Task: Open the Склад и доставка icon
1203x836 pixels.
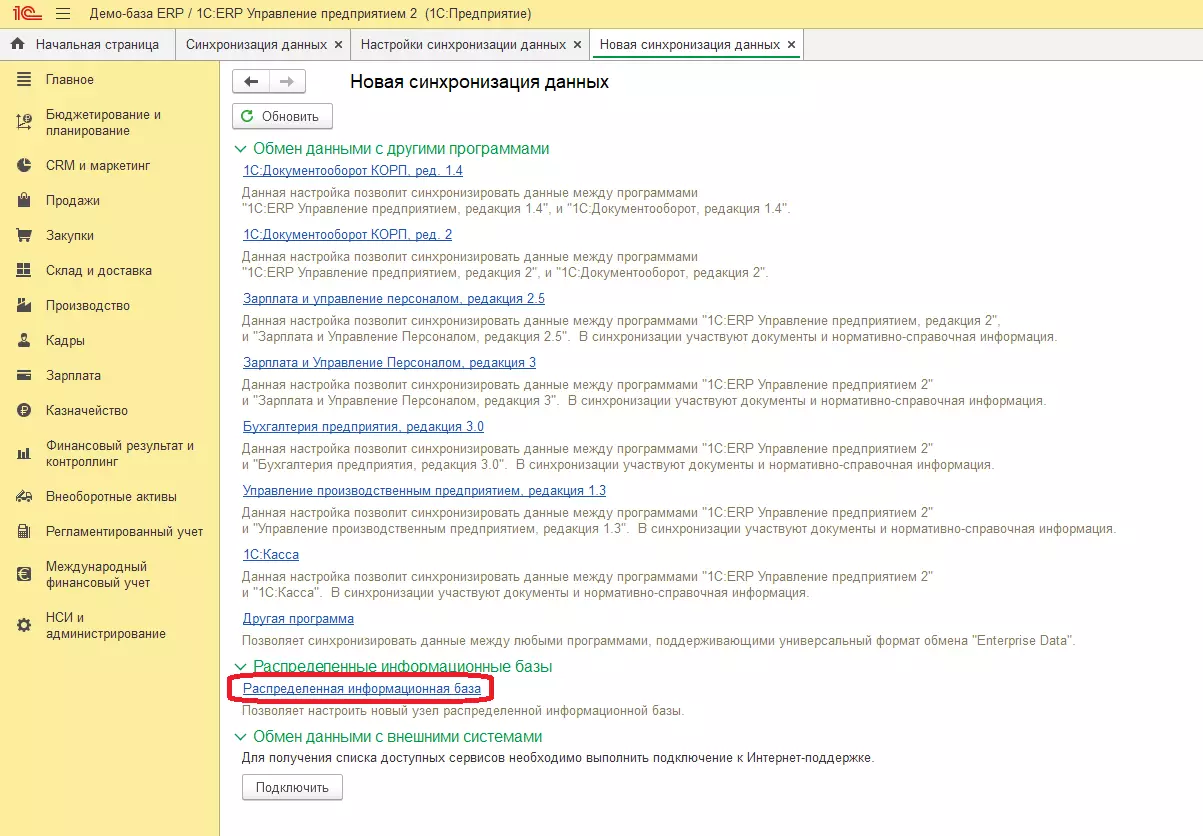Action: tap(24, 271)
